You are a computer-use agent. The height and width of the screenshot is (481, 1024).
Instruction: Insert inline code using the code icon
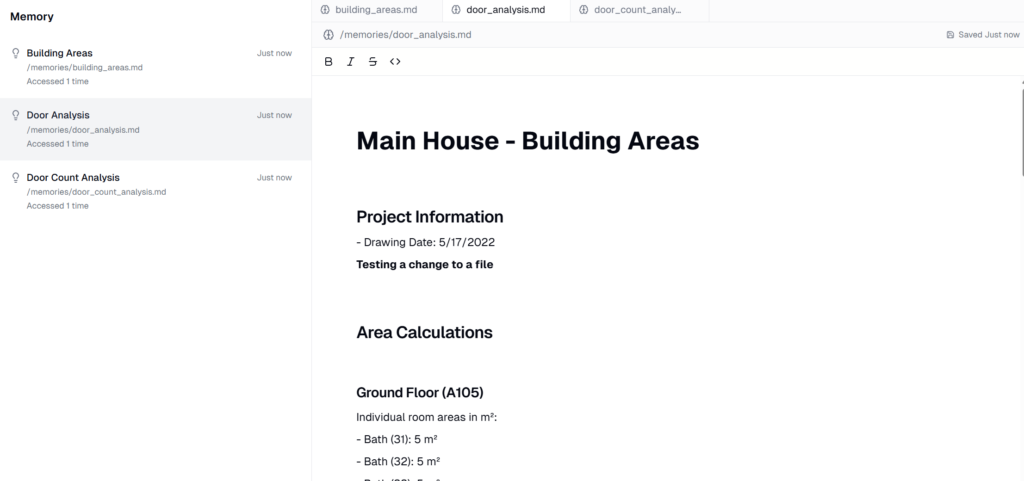point(395,62)
